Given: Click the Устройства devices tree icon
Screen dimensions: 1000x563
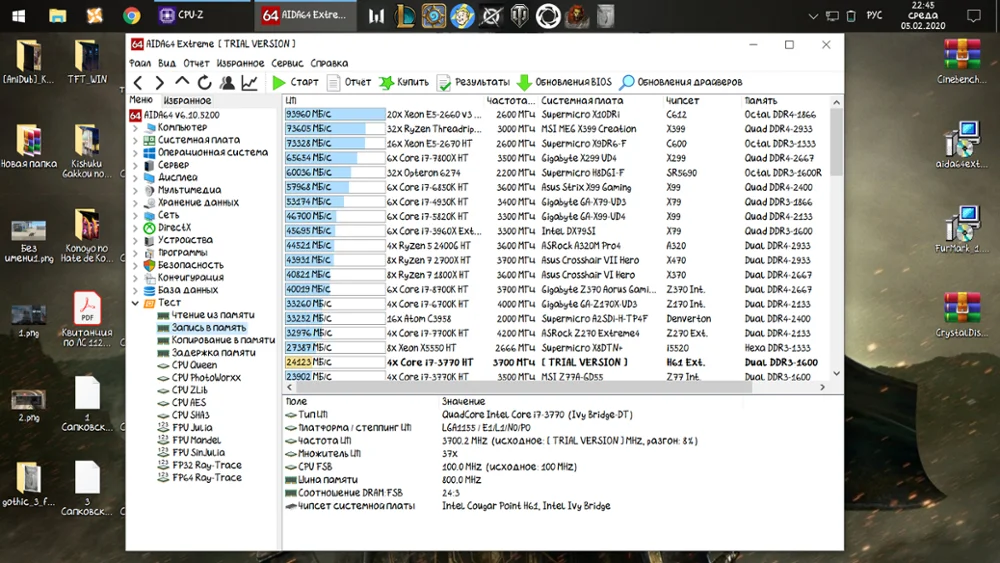Looking at the screenshot, I should 149,240.
